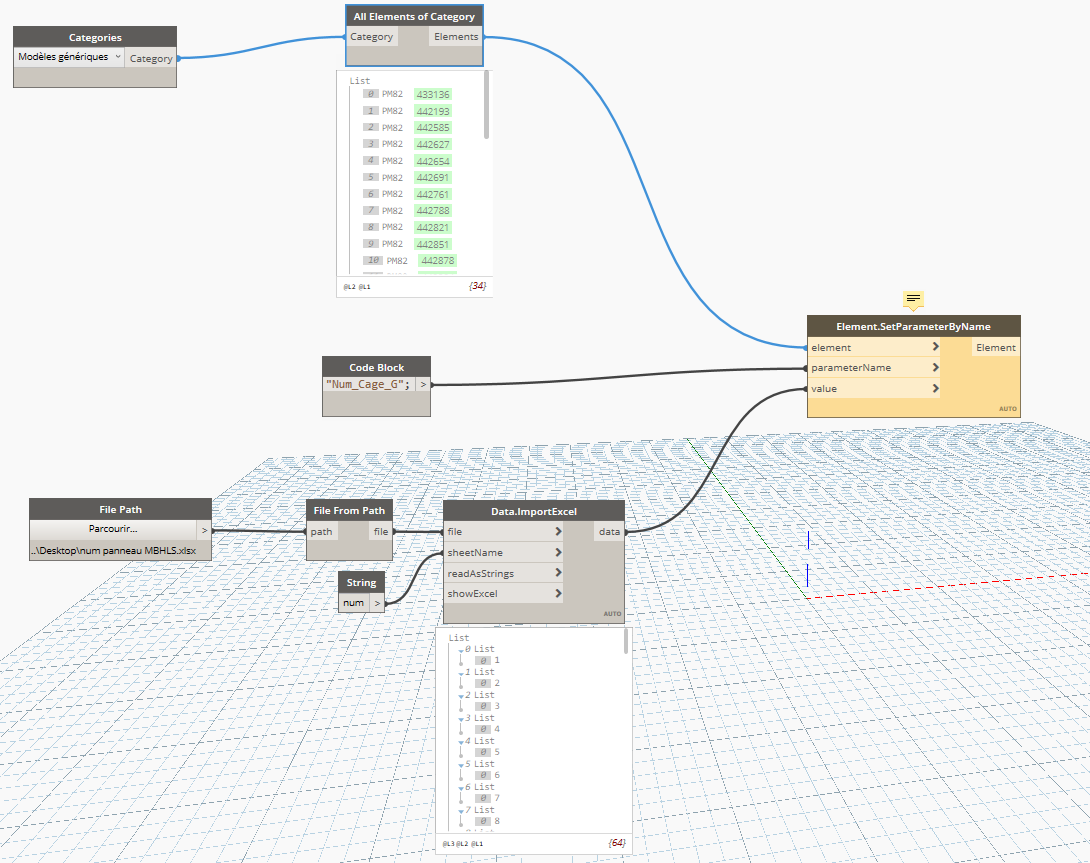This screenshot has width=1090, height=863.
Task: Click the sheetName port chevron on Data.ImportExcel
Action: click(x=558, y=553)
